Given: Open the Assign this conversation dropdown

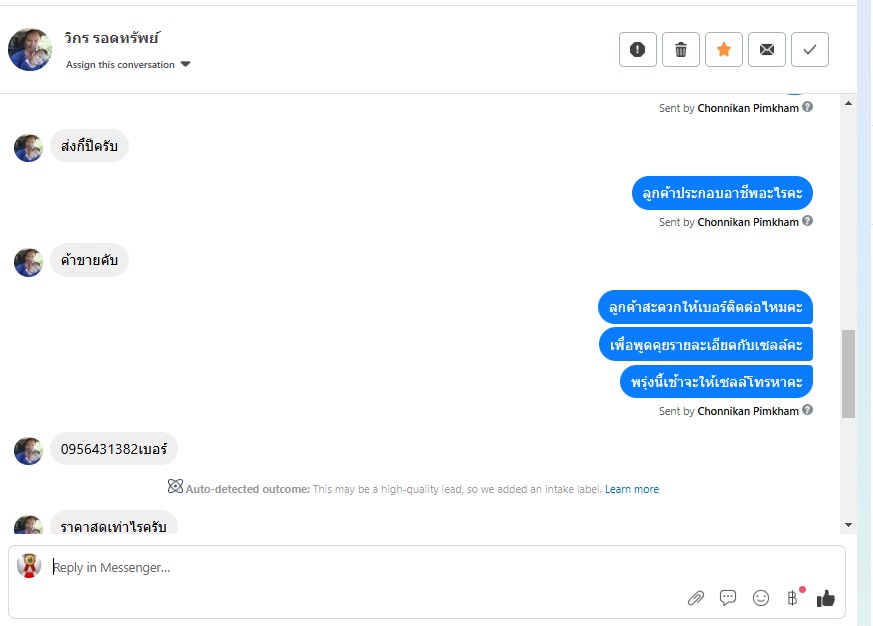Looking at the screenshot, I should pyautogui.click(x=128, y=65).
